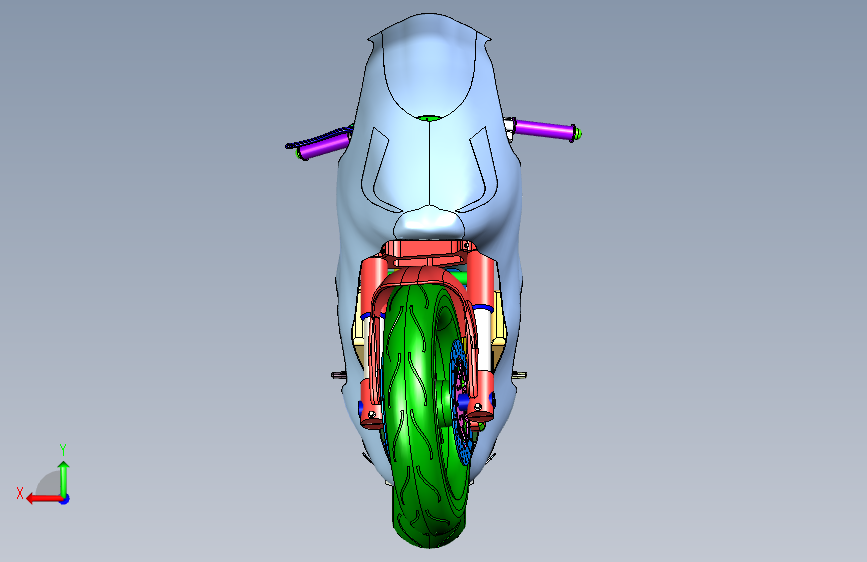
Task: Select the light blue fairing nose bulge
Action: 429,222
